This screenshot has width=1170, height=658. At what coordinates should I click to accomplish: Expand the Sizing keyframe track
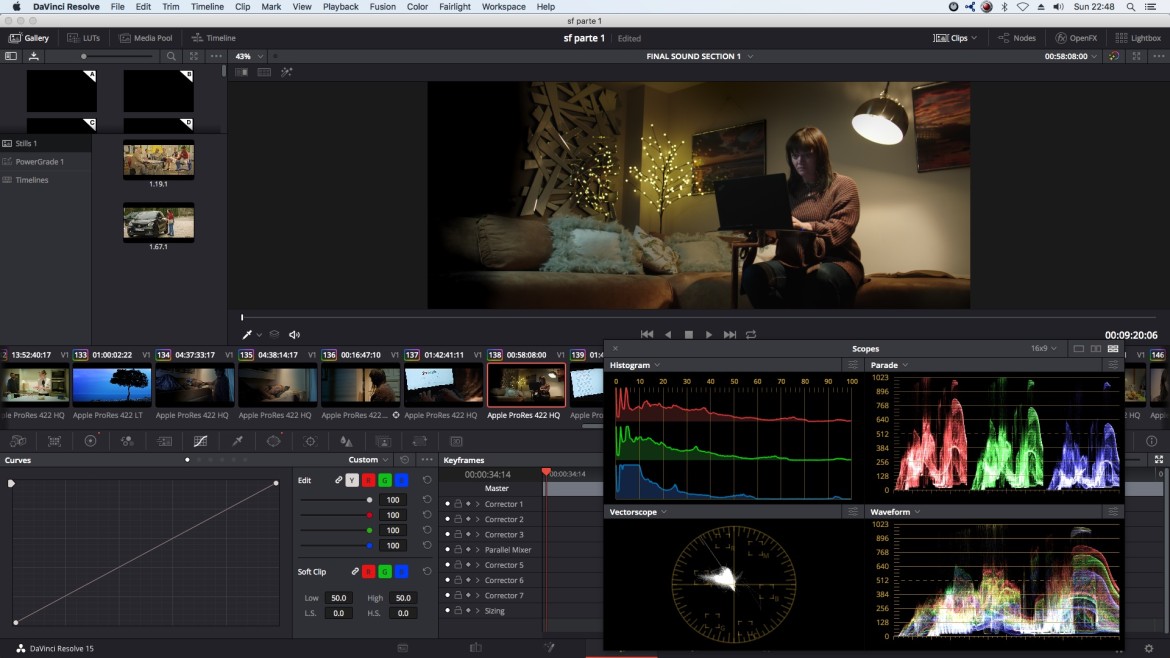click(478, 611)
